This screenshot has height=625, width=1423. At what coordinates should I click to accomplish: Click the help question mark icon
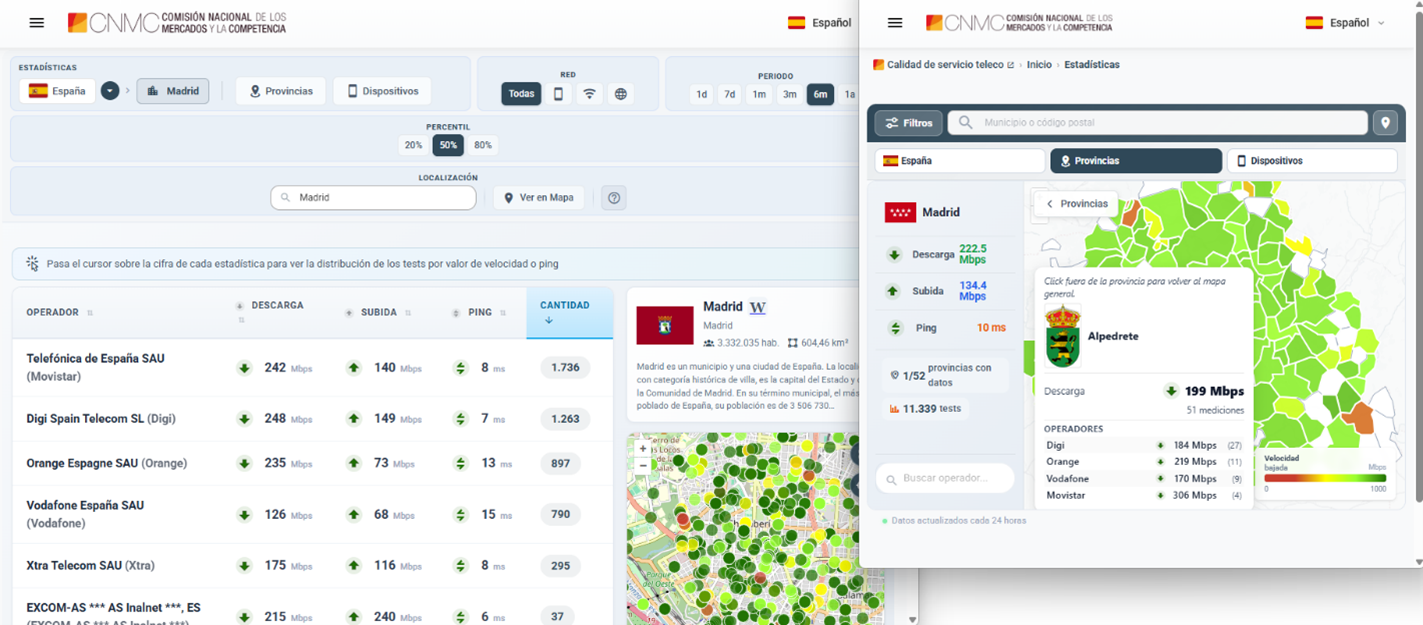pyautogui.click(x=614, y=198)
